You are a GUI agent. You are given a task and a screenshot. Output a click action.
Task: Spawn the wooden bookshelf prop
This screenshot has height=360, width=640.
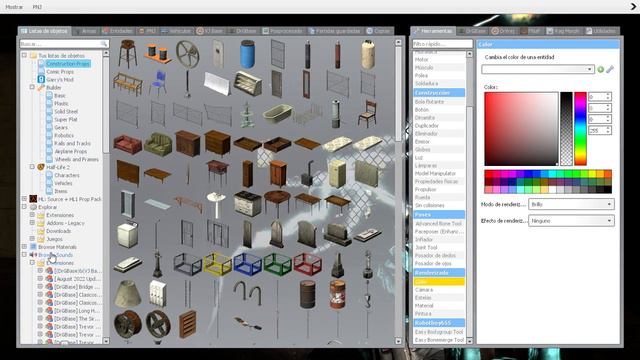point(187,324)
